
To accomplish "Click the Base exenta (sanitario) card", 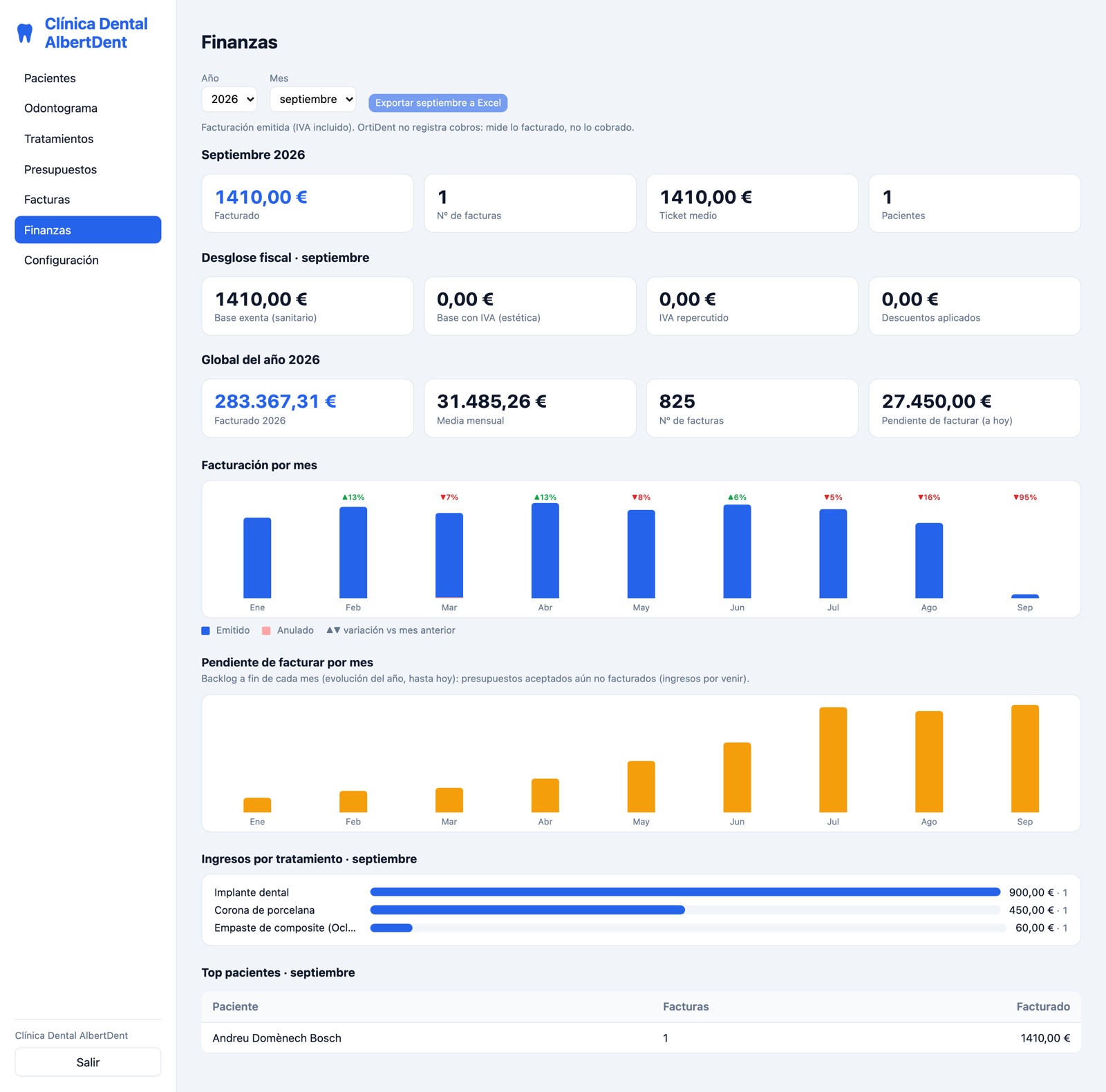I will 308,306.
